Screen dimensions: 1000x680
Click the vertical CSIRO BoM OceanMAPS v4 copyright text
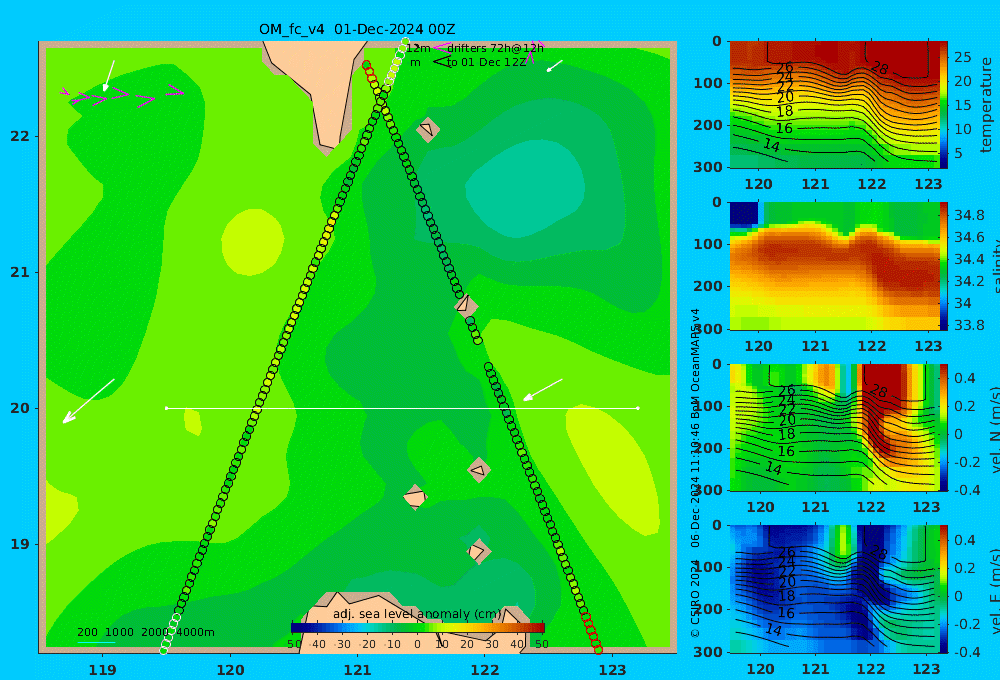695,473
